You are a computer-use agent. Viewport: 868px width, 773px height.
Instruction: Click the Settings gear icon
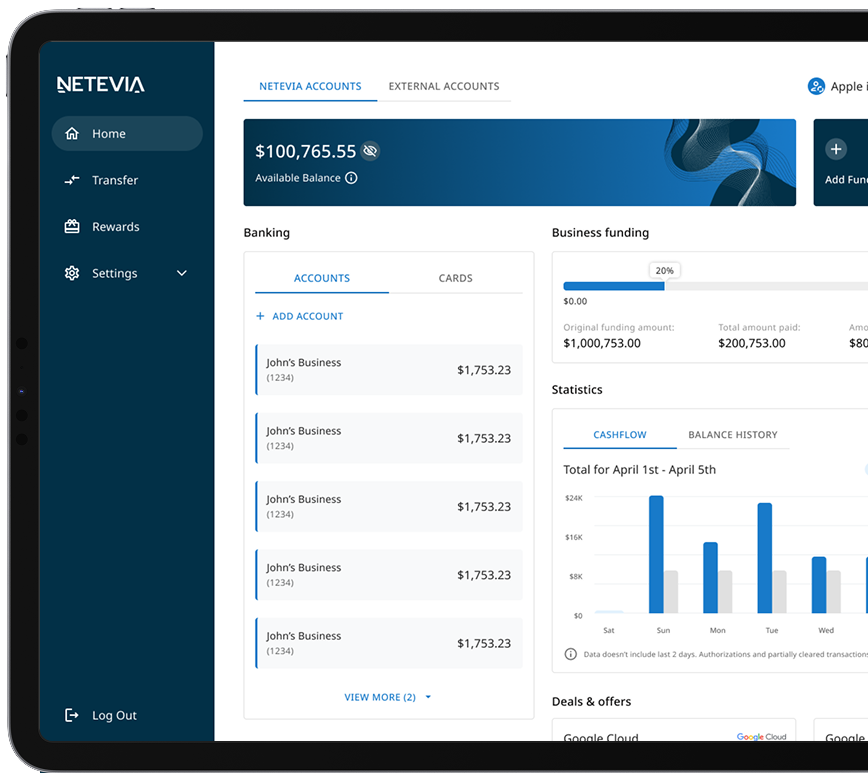click(x=72, y=273)
